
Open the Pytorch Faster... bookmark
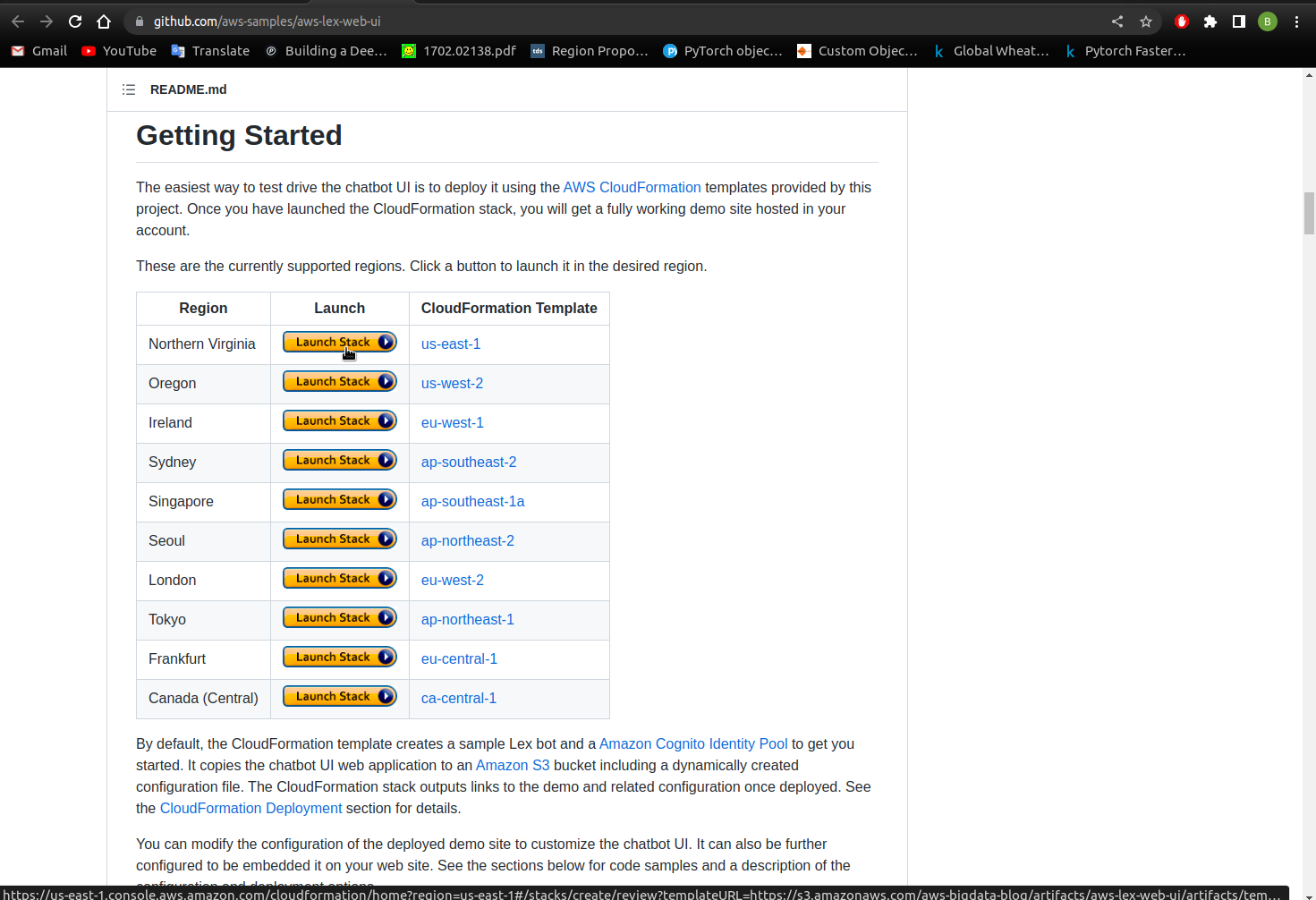(x=1125, y=51)
